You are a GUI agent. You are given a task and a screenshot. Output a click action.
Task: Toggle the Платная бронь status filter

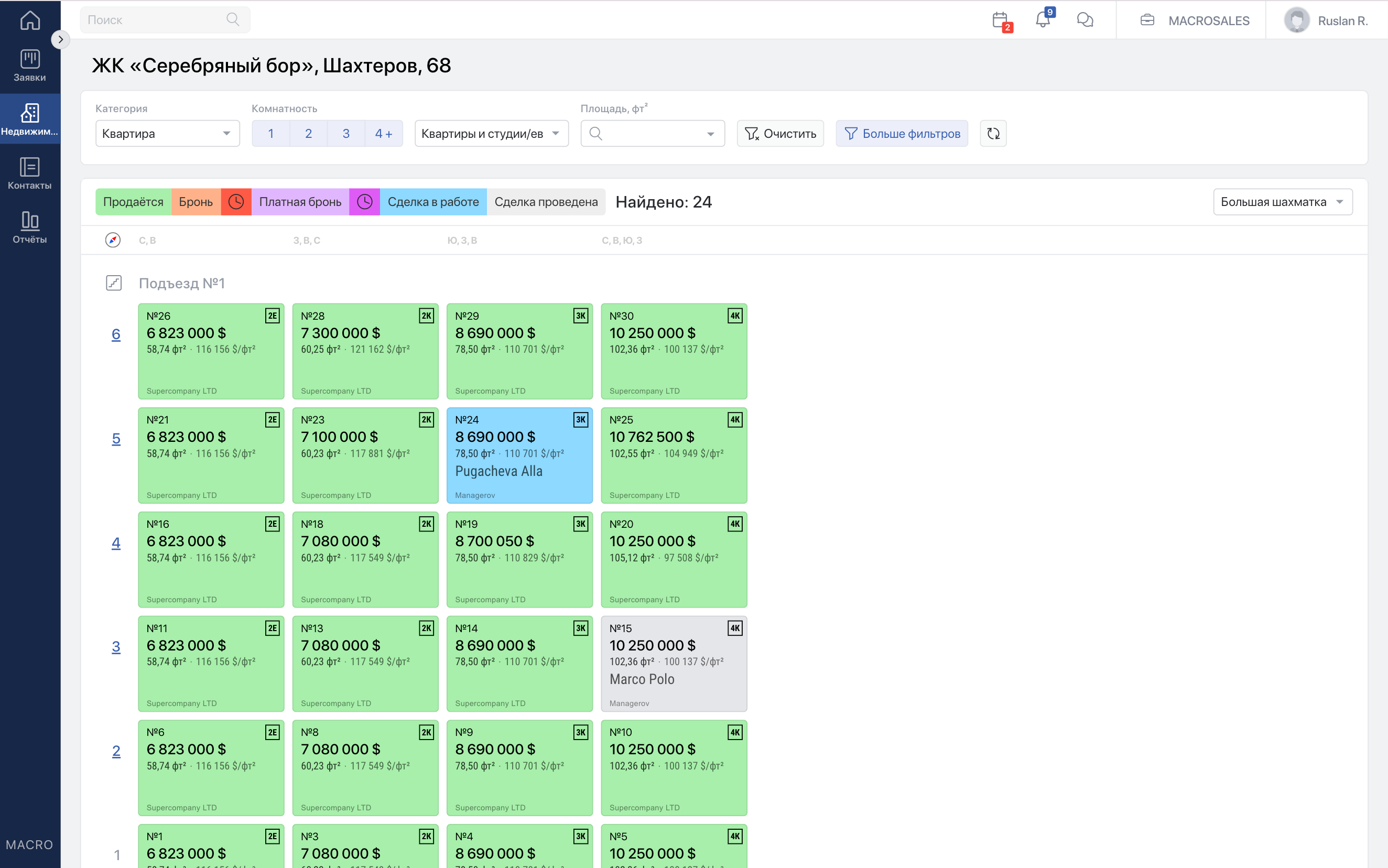point(300,202)
